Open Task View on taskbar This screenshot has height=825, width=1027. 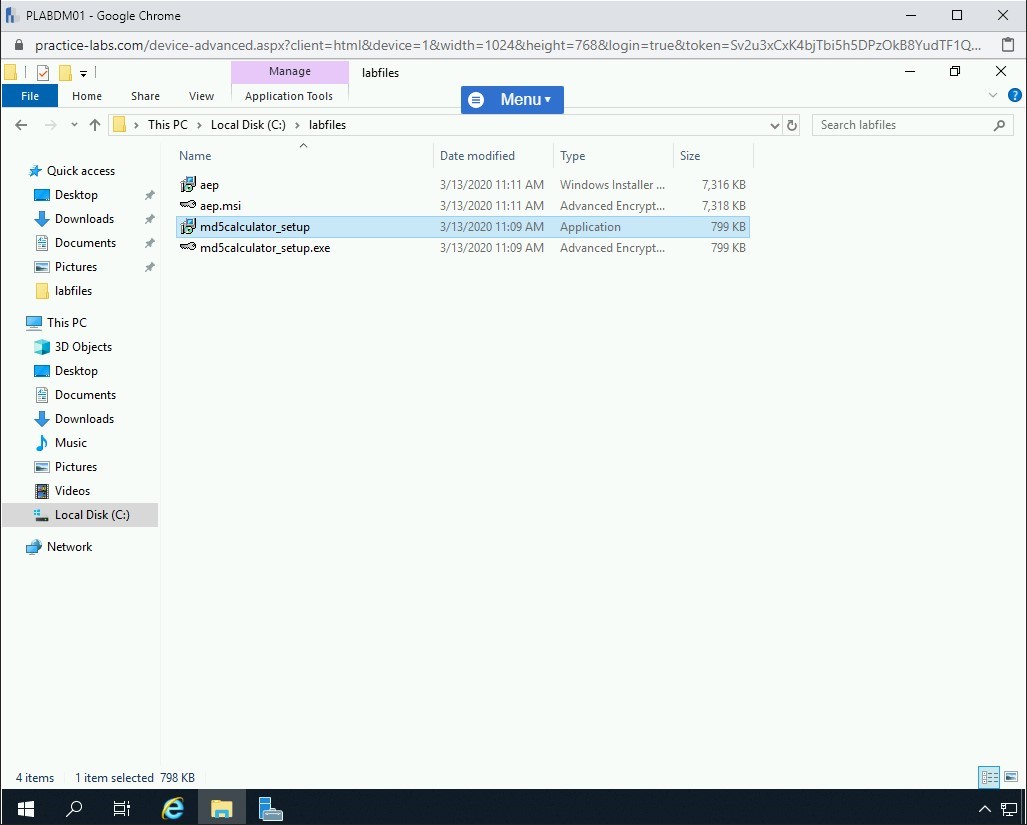(122, 808)
